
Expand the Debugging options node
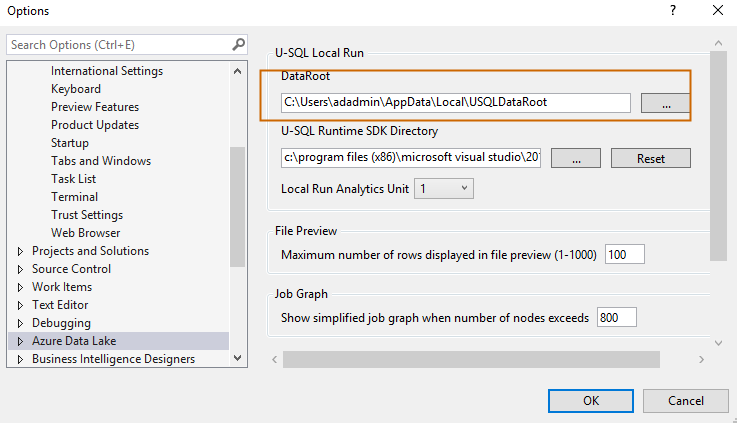(x=20, y=324)
